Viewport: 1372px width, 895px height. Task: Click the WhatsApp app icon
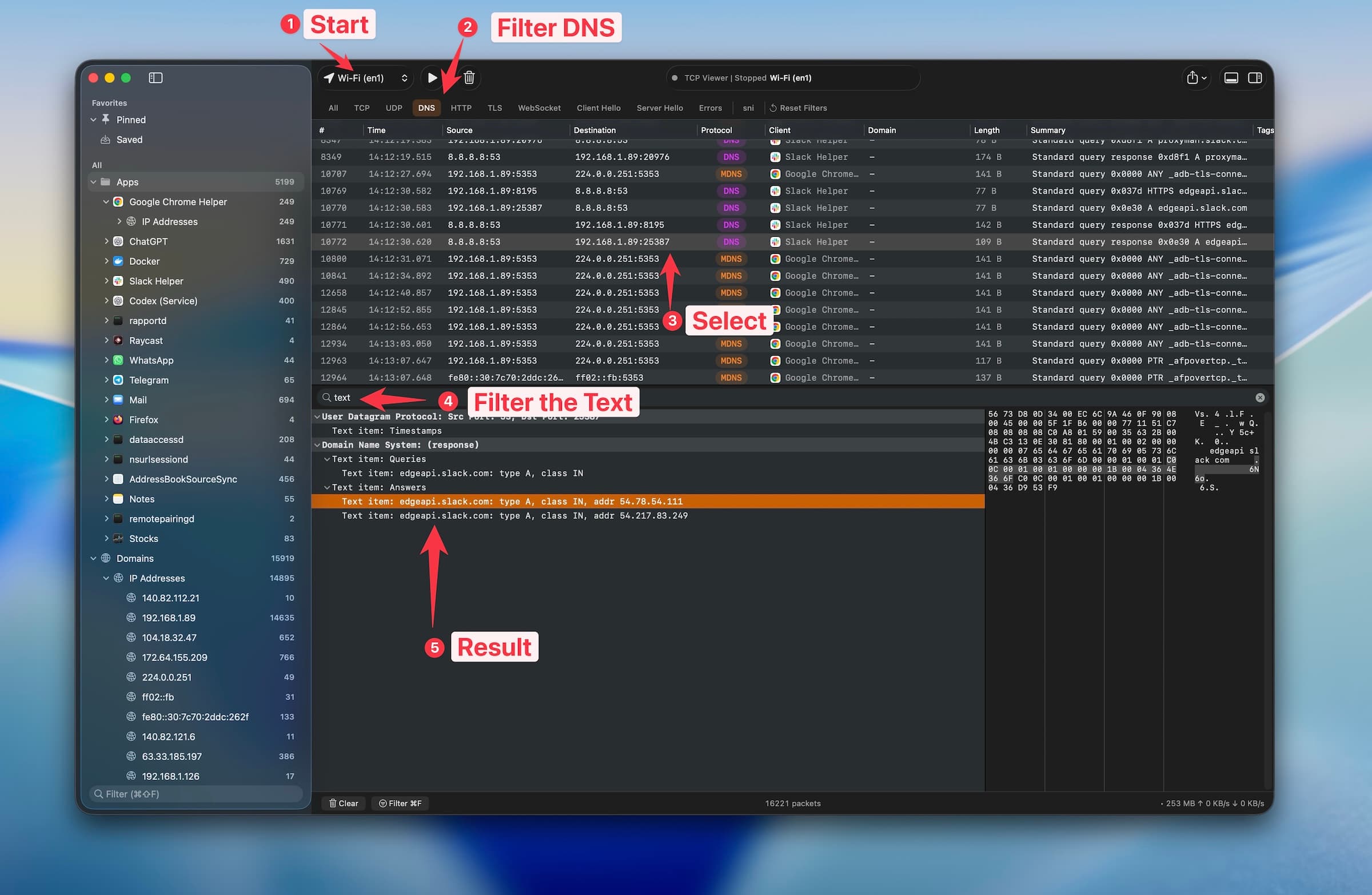pyautogui.click(x=118, y=360)
